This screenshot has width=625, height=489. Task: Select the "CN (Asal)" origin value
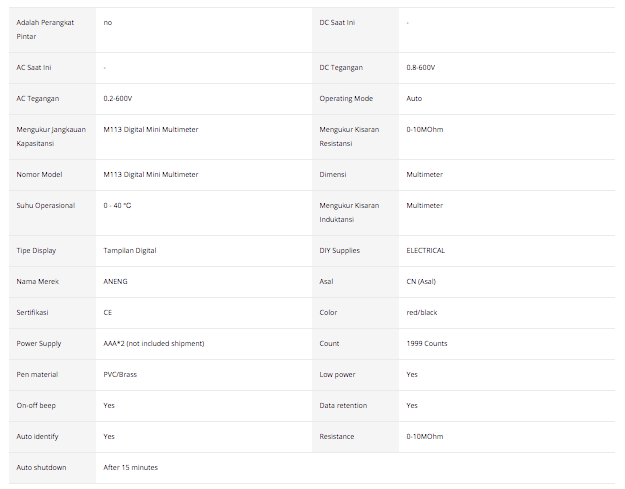pyautogui.click(x=421, y=281)
